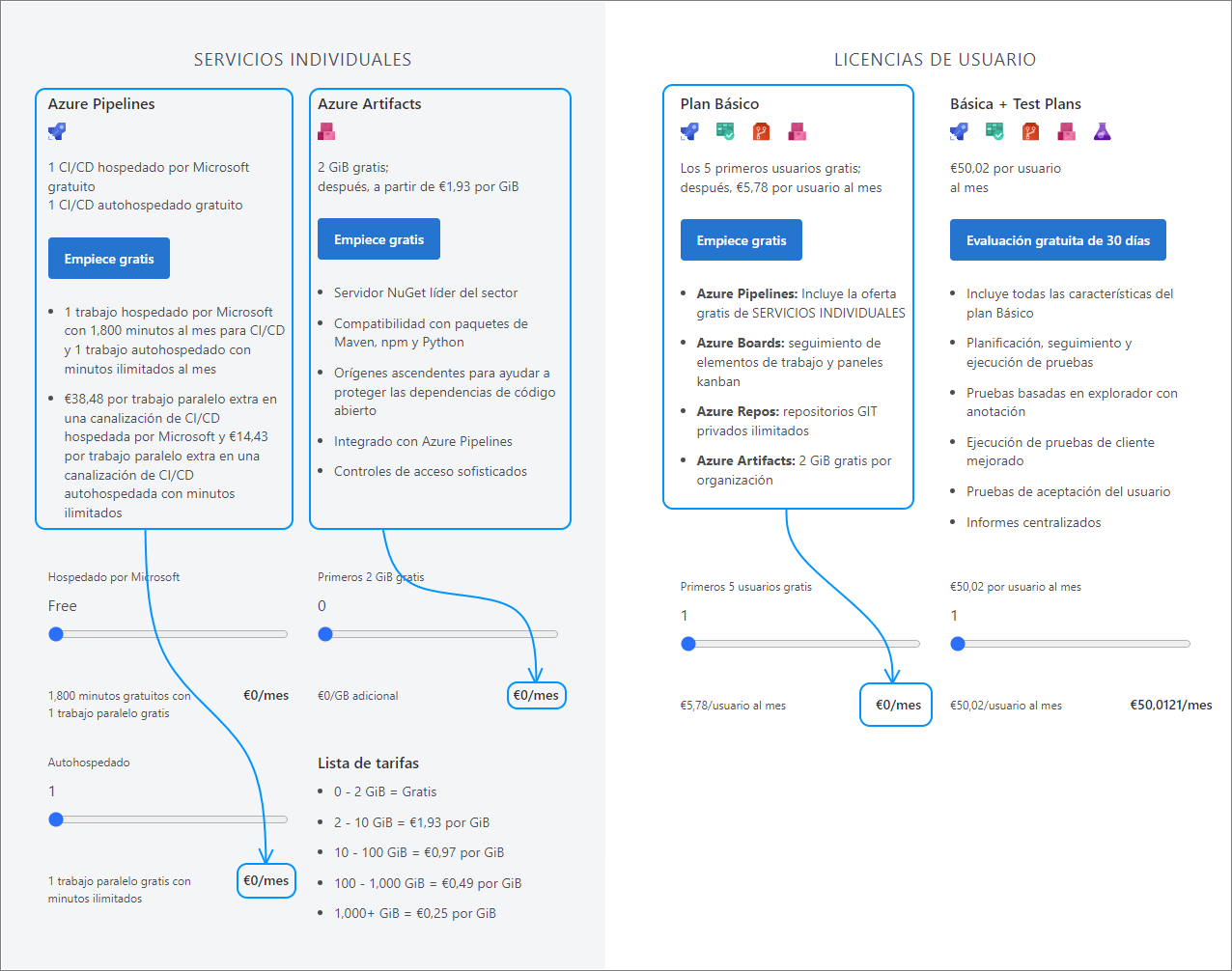Click the Hospedado por Microsoft slider handle
Image resolution: width=1232 pixels, height=971 pixels.
[x=56, y=634]
